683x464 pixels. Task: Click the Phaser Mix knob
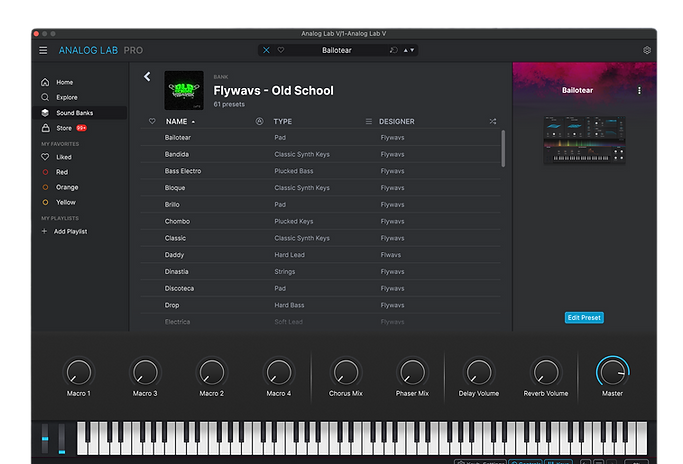click(412, 373)
